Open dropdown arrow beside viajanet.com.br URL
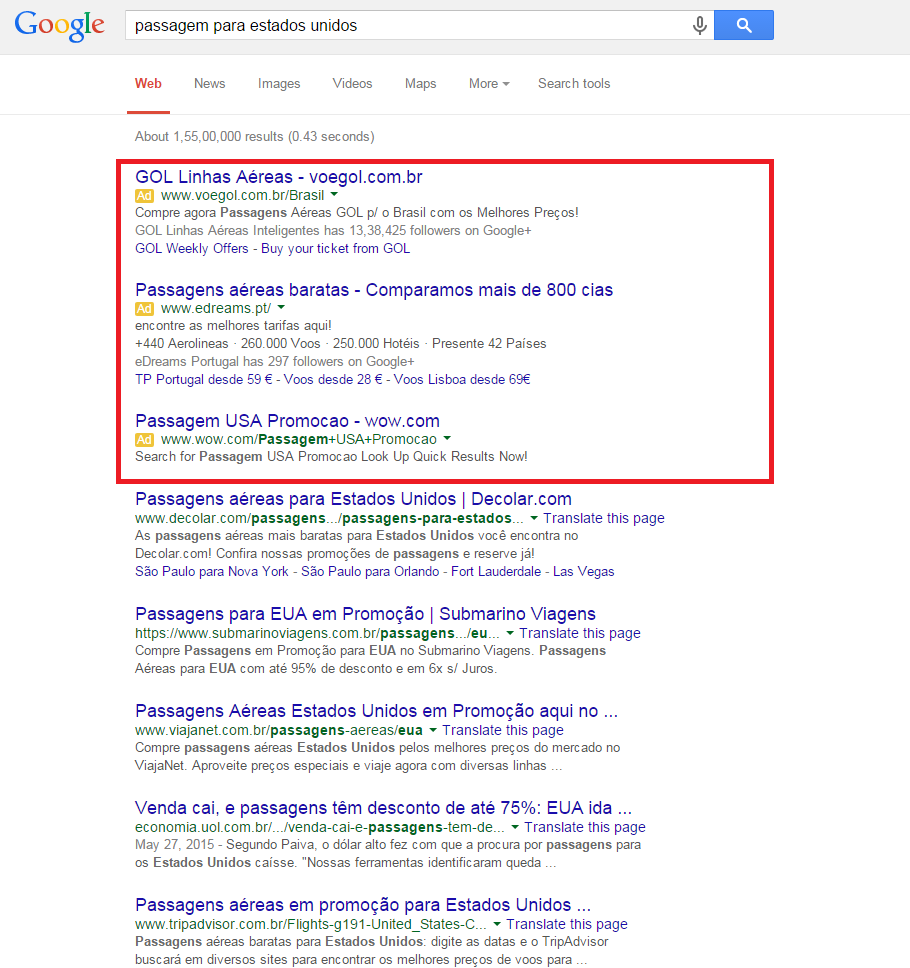The height and width of the screenshot is (968, 910). (433, 730)
